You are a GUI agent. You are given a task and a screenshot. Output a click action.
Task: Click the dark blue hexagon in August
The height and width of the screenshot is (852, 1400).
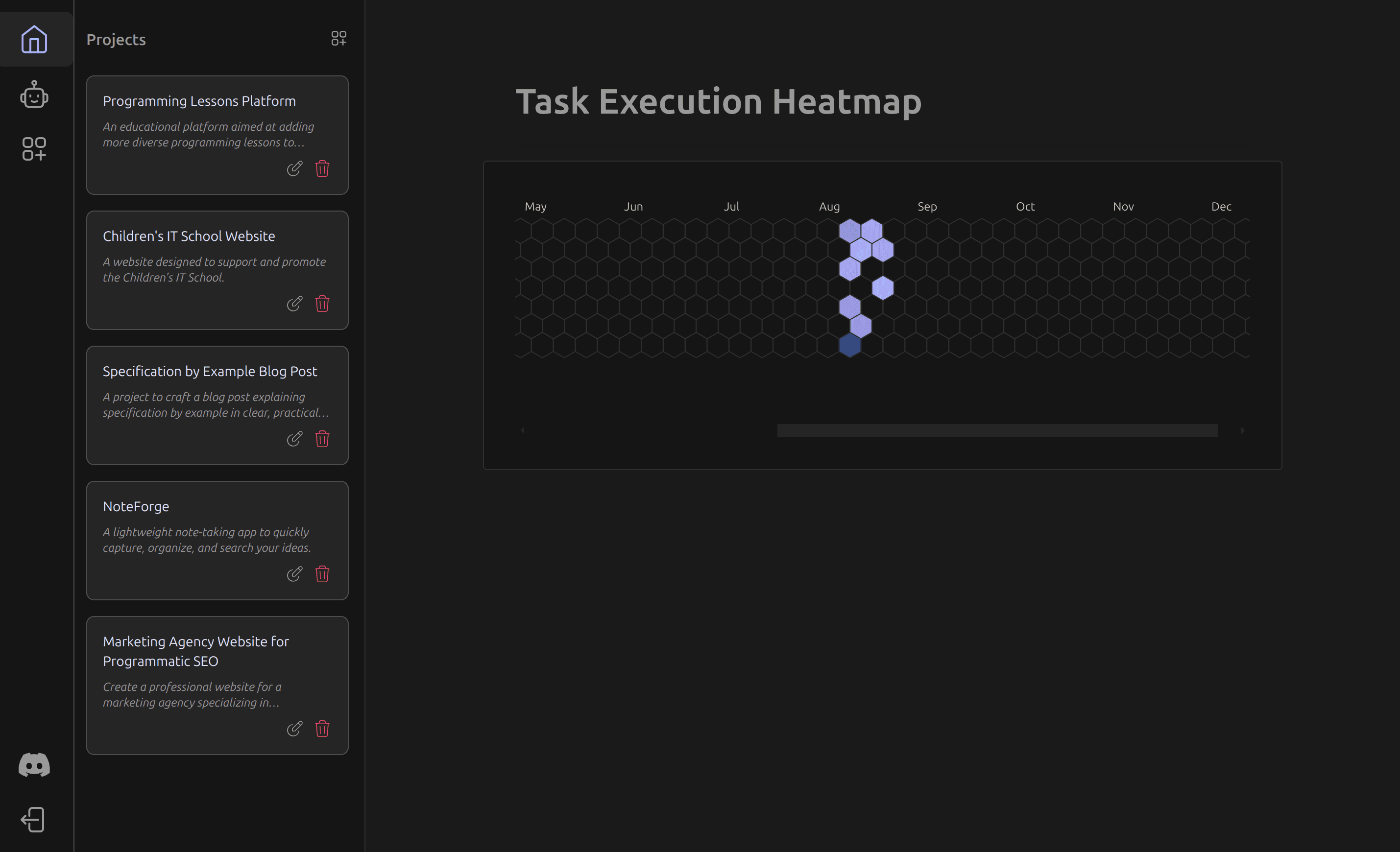click(849, 345)
